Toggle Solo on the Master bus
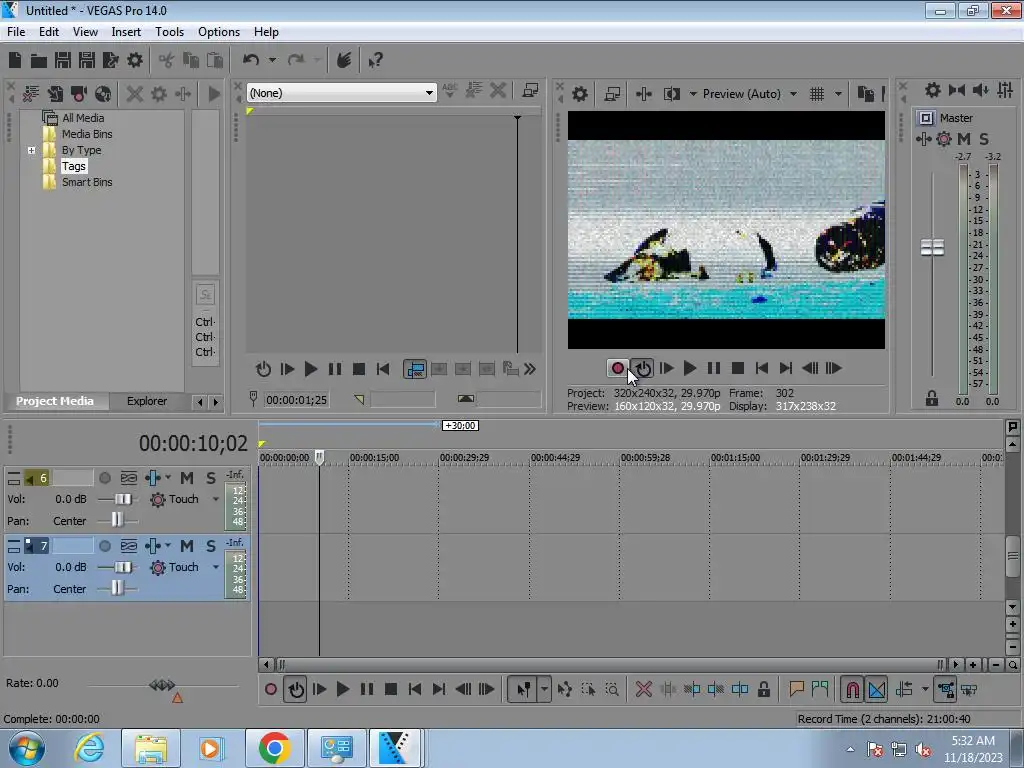The width and height of the screenshot is (1024, 768). pos(984,139)
